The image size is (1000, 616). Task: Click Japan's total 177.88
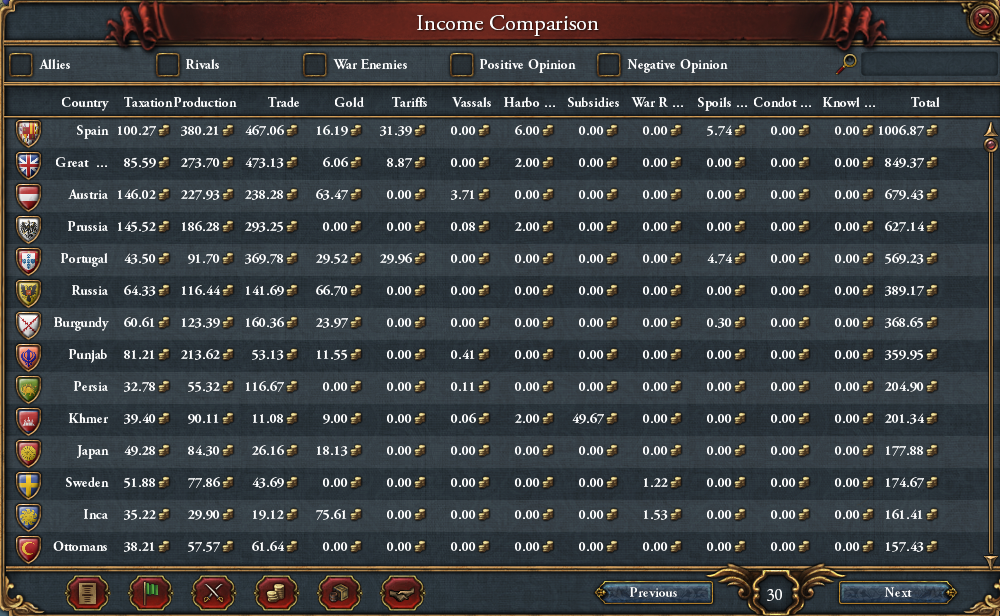904,451
